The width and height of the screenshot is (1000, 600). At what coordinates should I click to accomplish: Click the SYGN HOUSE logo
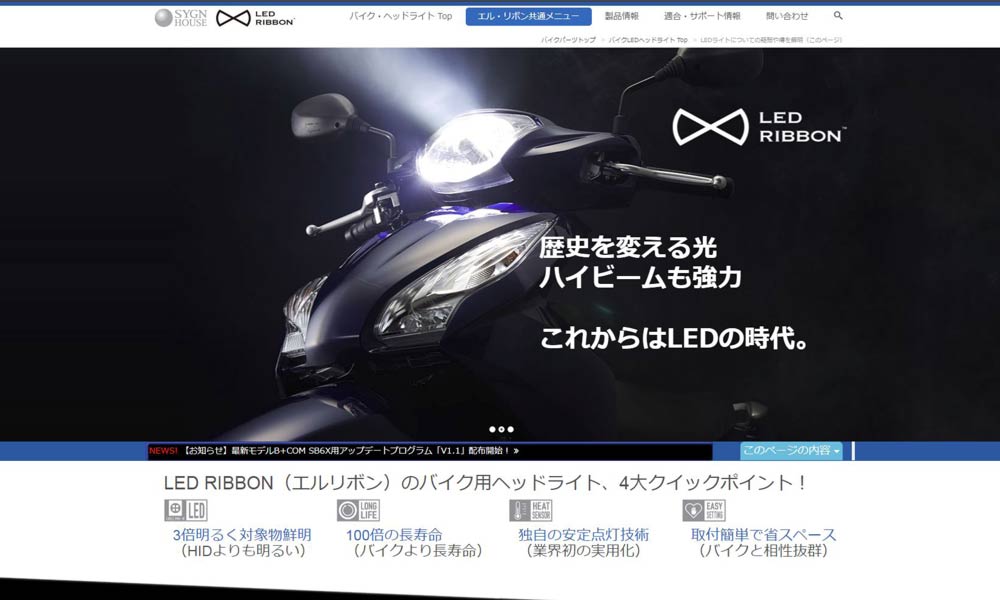click(181, 18)
